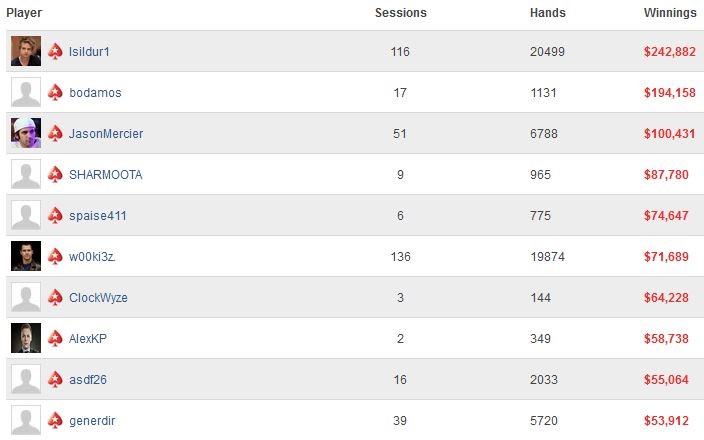Open Isildur1's player profile link

pos(89,52)
